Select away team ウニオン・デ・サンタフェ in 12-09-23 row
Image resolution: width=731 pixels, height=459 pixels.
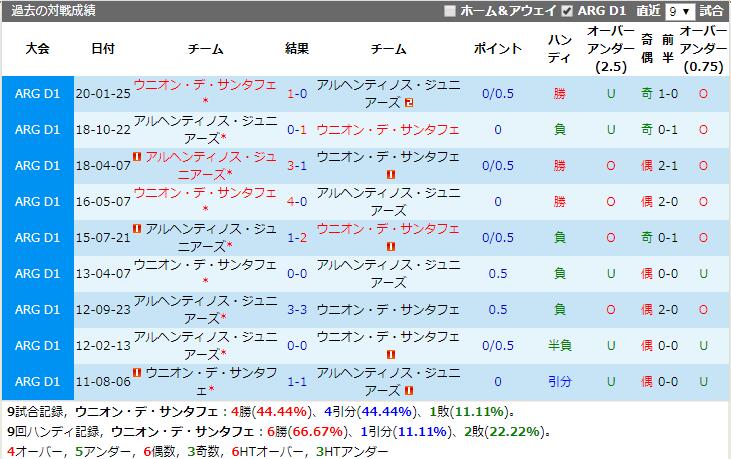click(x=388, y=309)
